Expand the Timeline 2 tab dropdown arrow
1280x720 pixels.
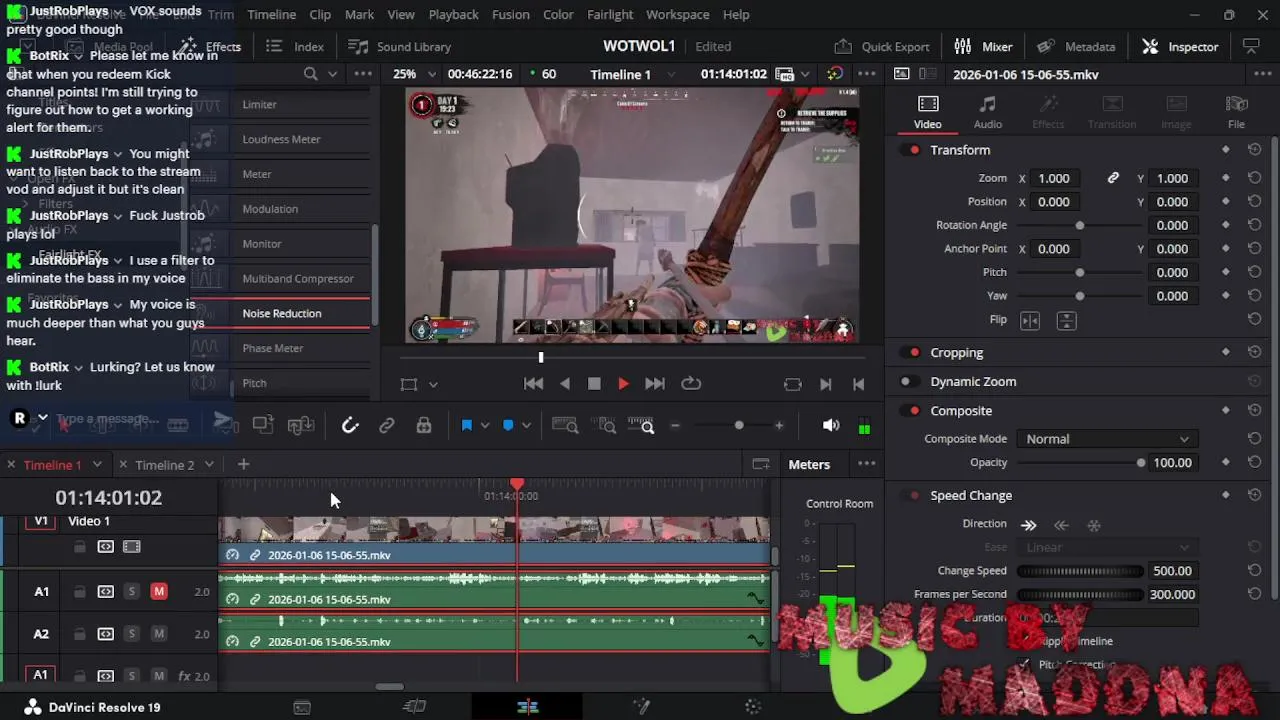pos(209,464)
